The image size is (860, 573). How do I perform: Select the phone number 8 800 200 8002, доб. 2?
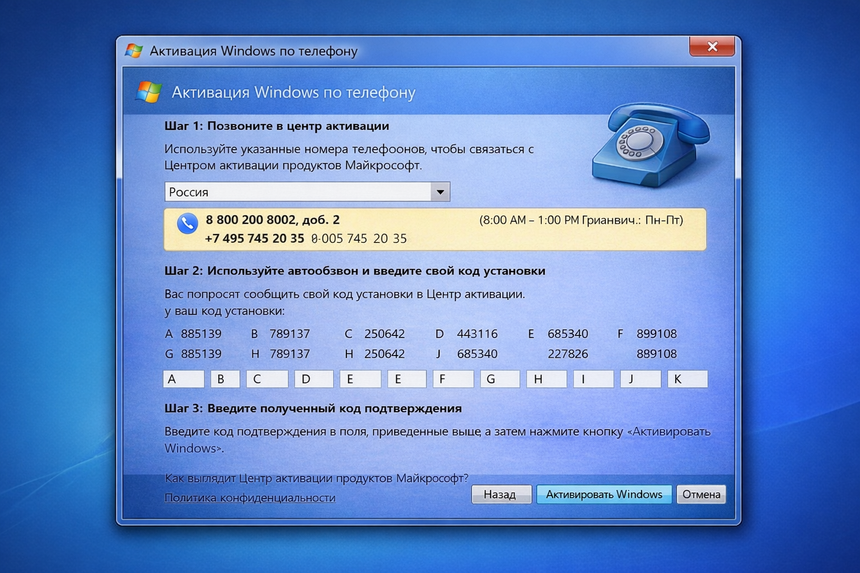pyautogui.click(x=273, y=220)
